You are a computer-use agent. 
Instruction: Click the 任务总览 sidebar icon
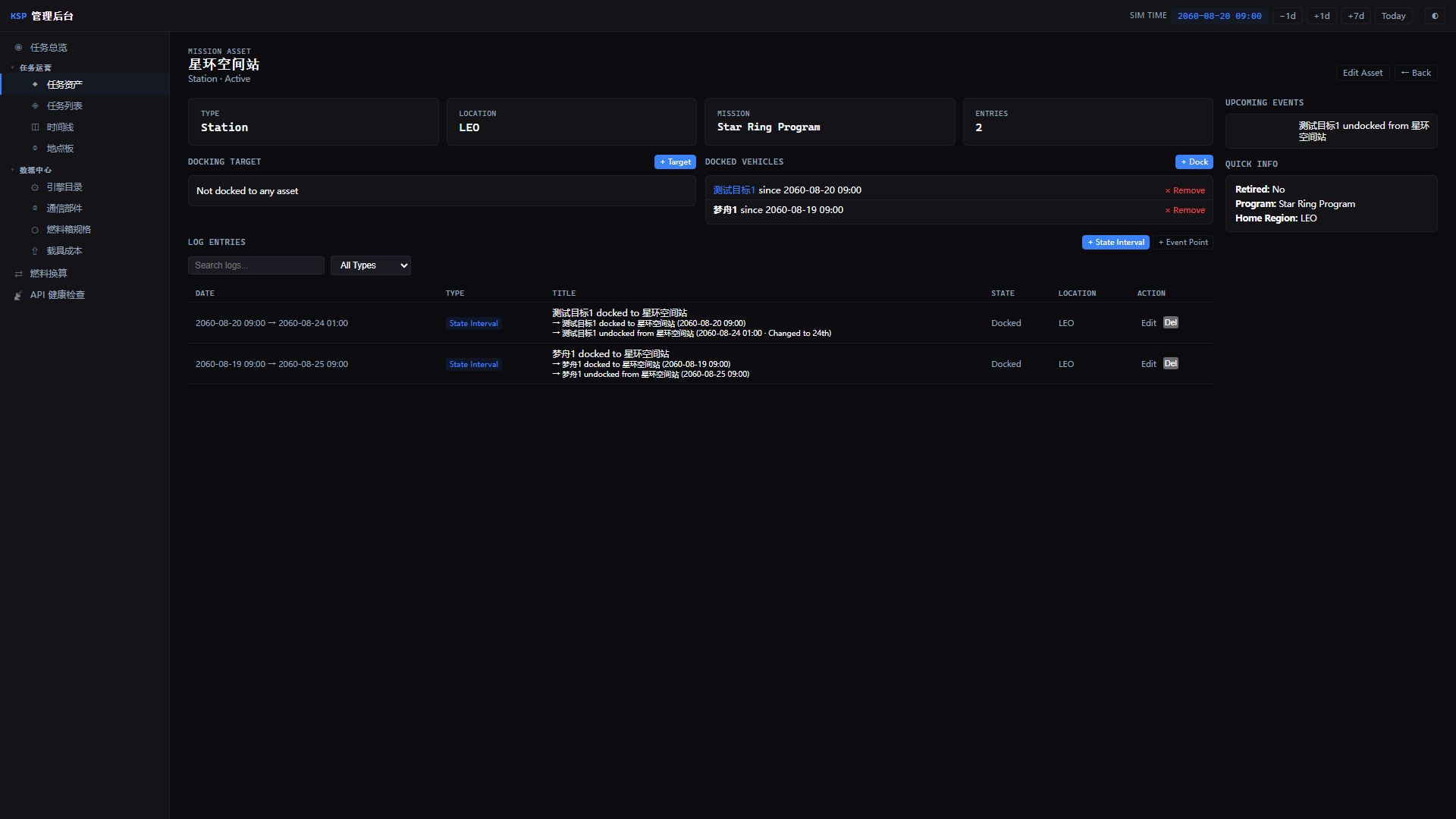18,48
